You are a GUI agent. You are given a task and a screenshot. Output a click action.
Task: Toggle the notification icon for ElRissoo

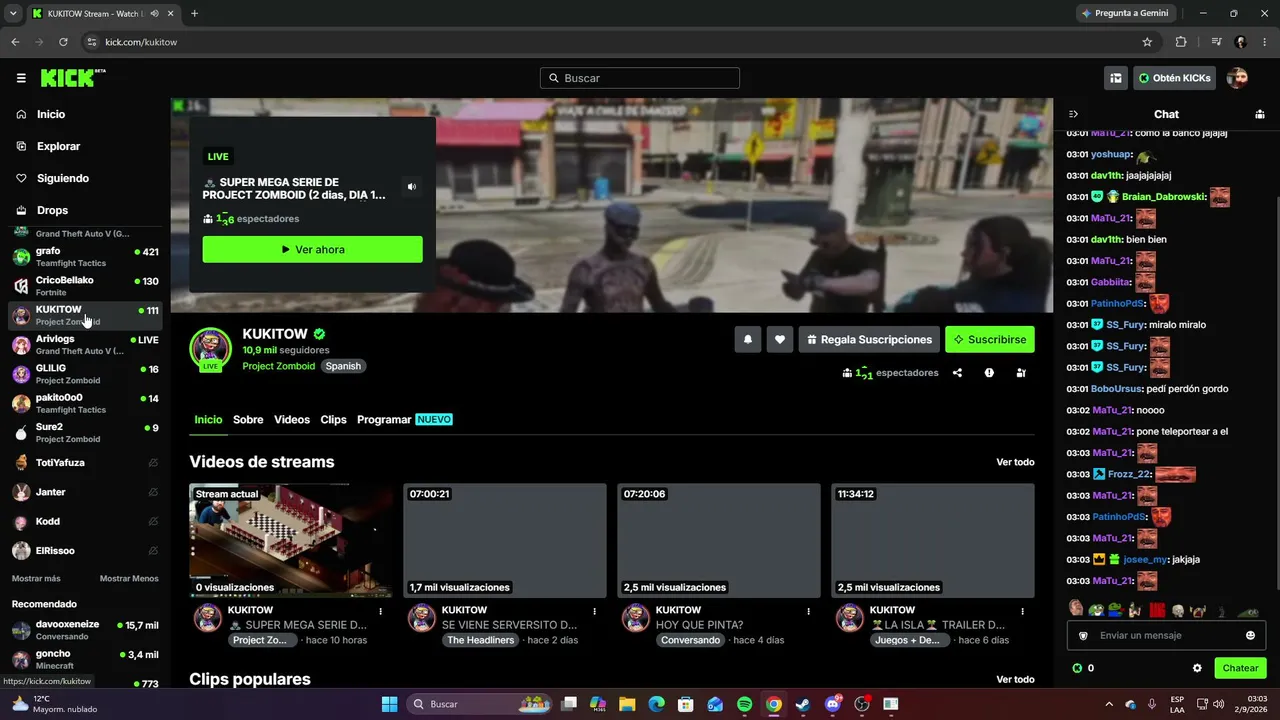coord(153,551)
